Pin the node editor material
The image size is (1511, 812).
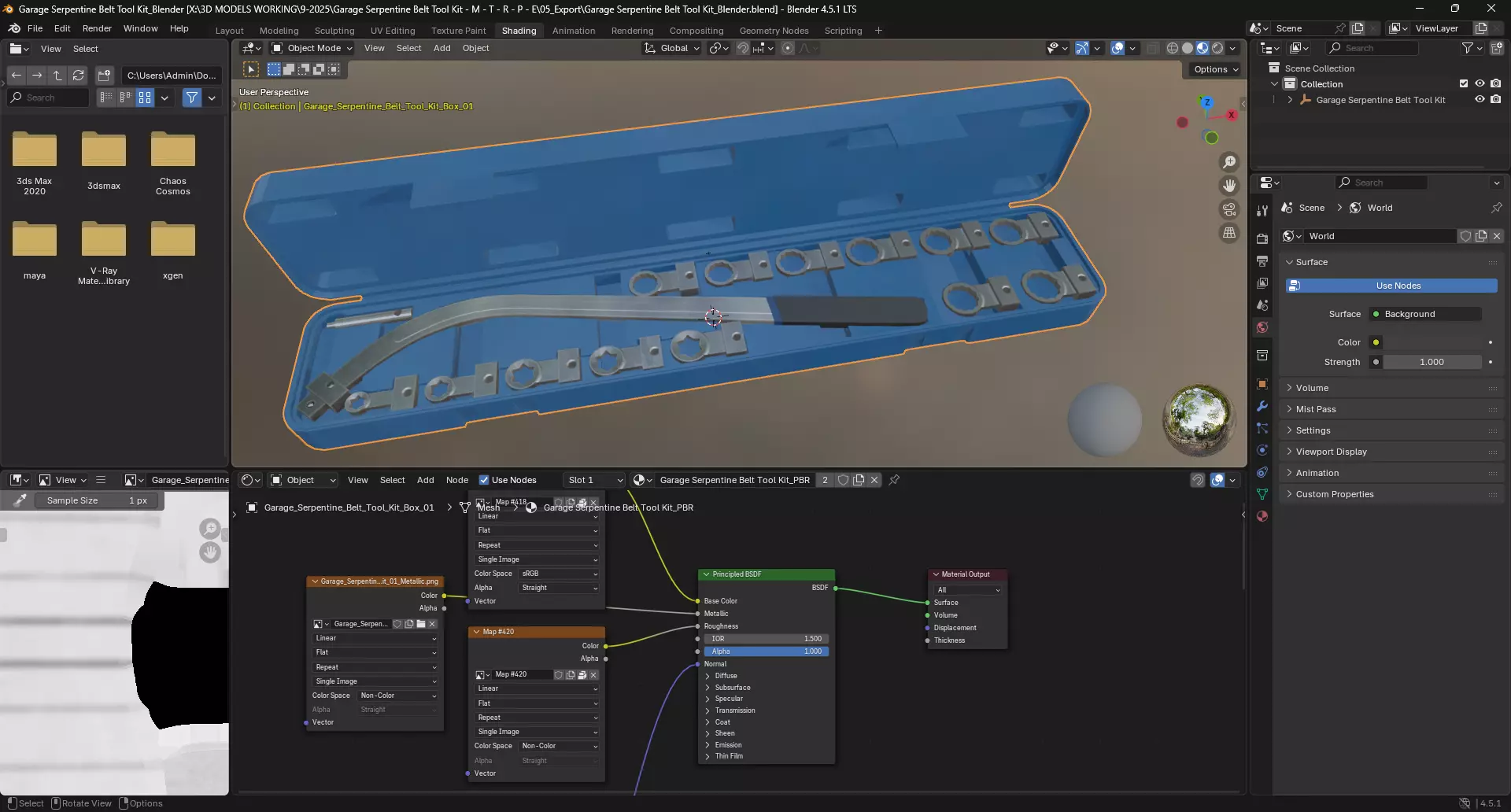(x=894, y=480)
